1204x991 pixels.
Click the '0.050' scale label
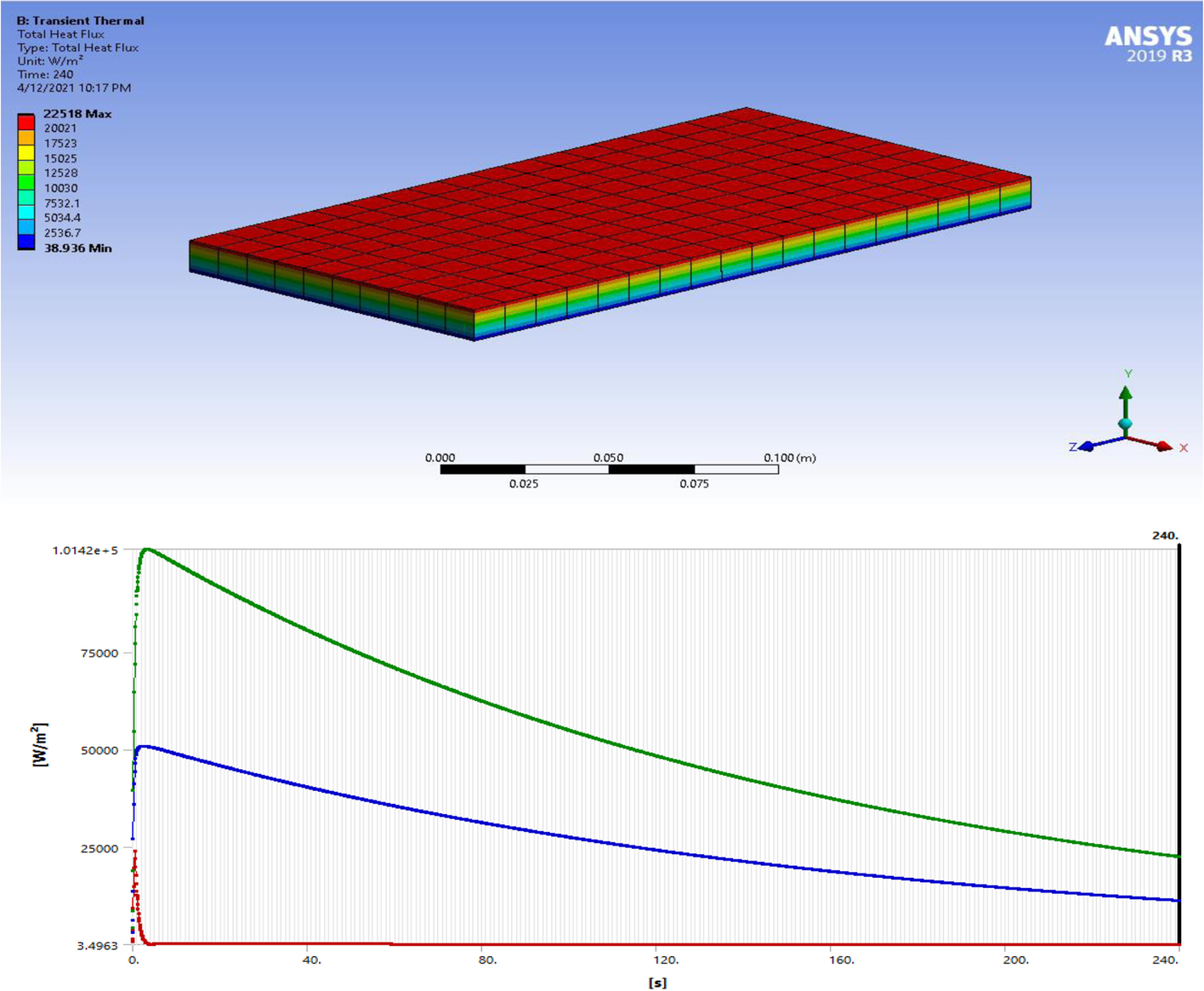pyautogui.click(x=608, y=458)
